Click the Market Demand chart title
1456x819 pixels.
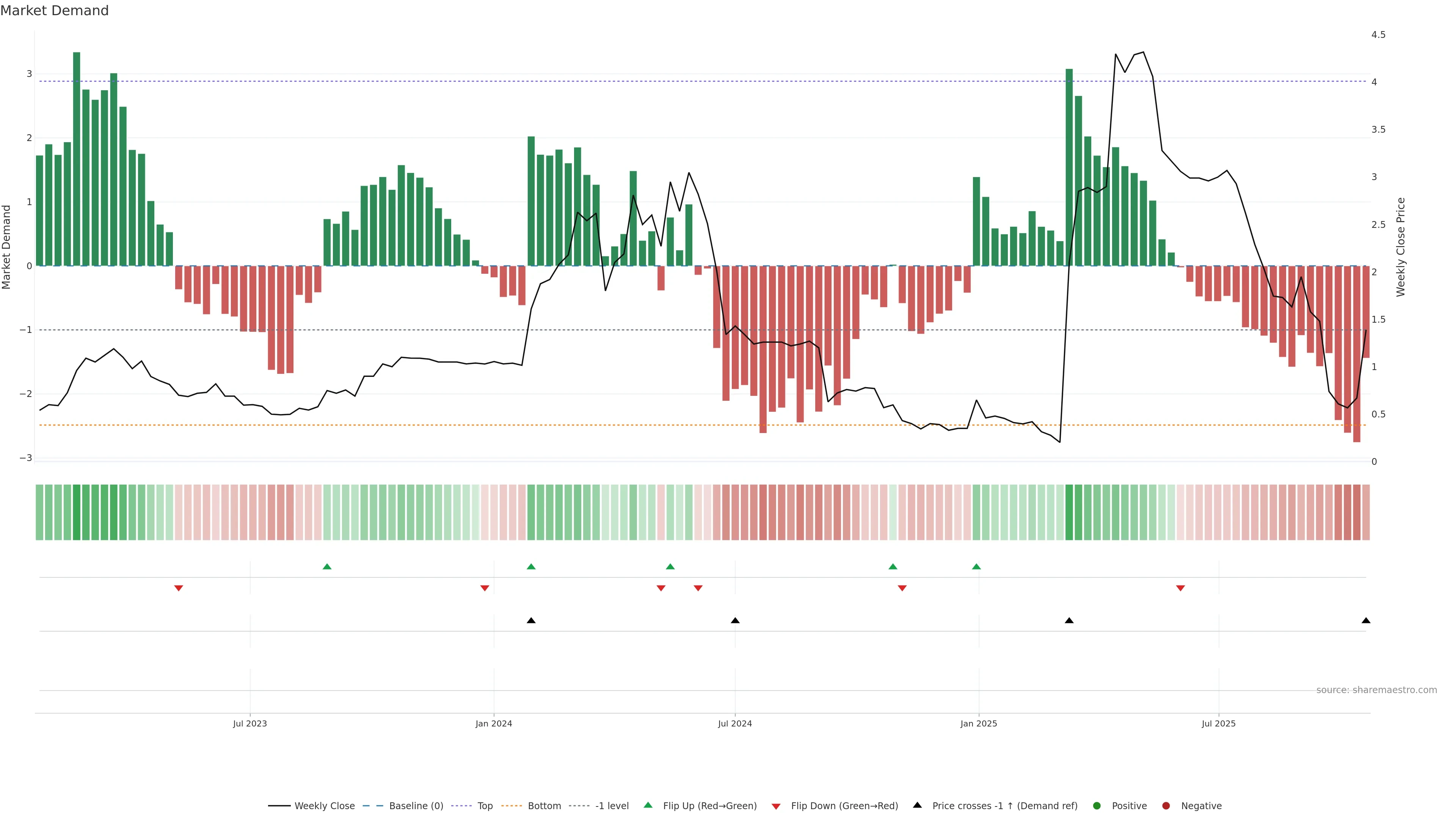(54, 11)
